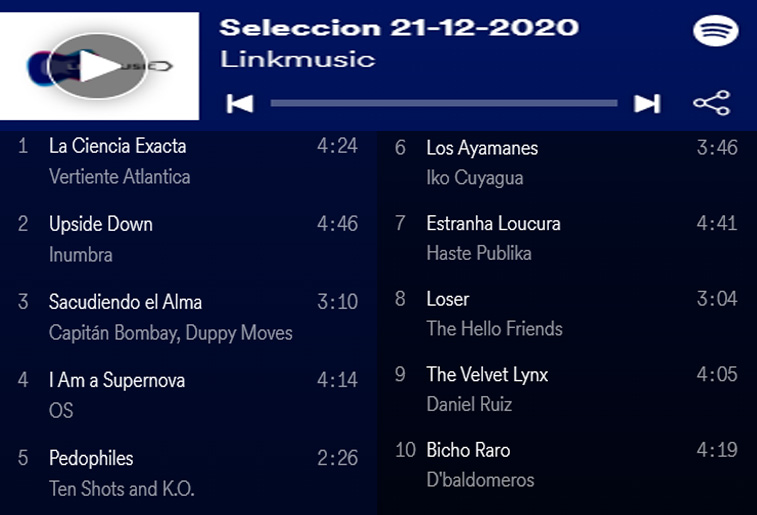Open the Linkmusic profile link
The width and height of the screenshot is (757, 515).
297,59
